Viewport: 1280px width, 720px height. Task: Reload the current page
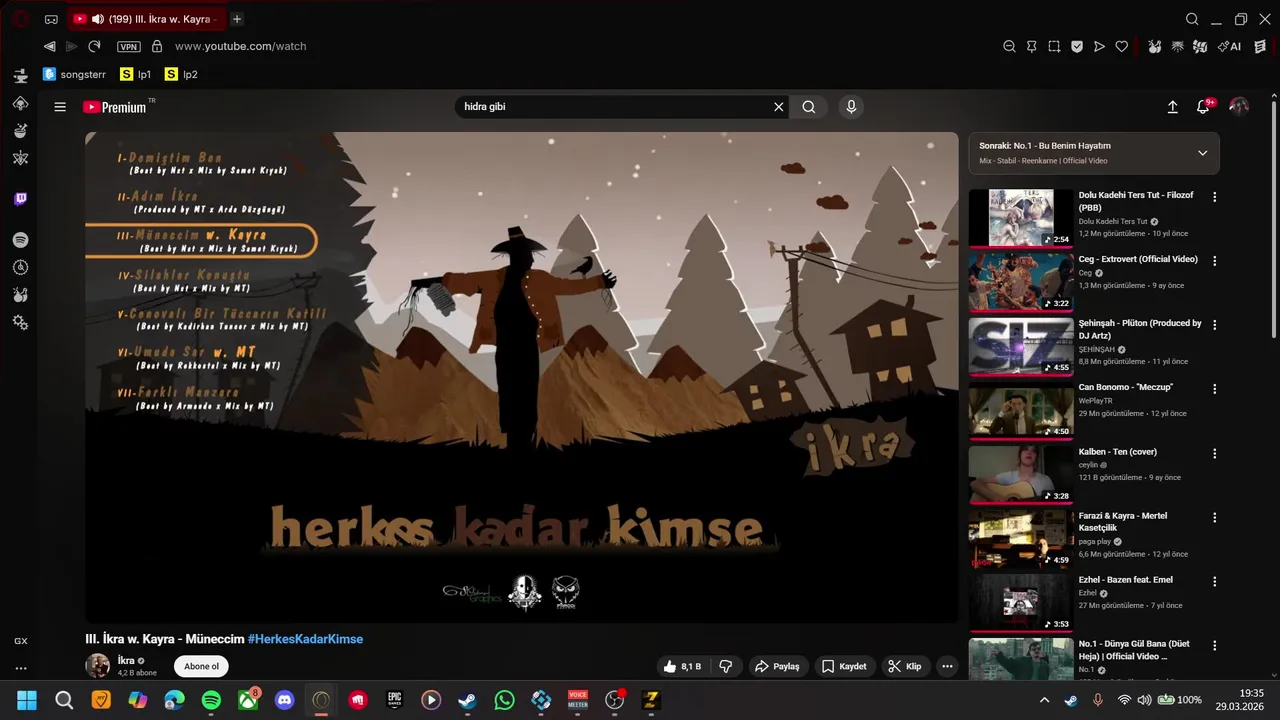94,46
